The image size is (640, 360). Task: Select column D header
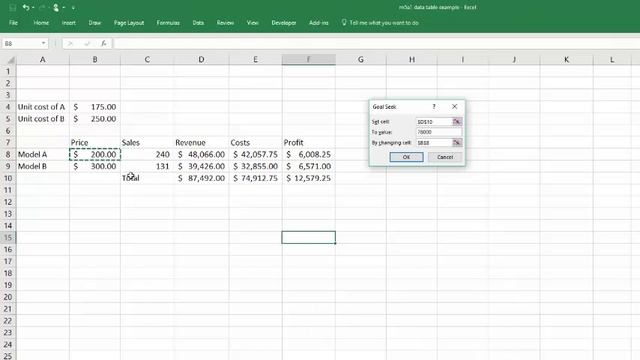coord(201,60)
